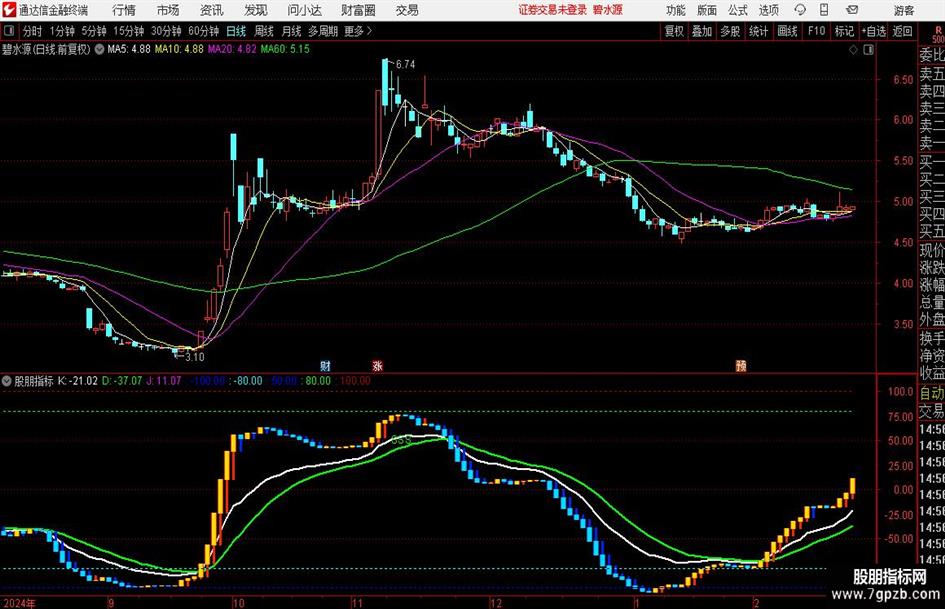Image resolution: width=945 pixels, height=609 pixels.
Task: Switch to 60分钟 period tab
Action: (x=204, y=31)
